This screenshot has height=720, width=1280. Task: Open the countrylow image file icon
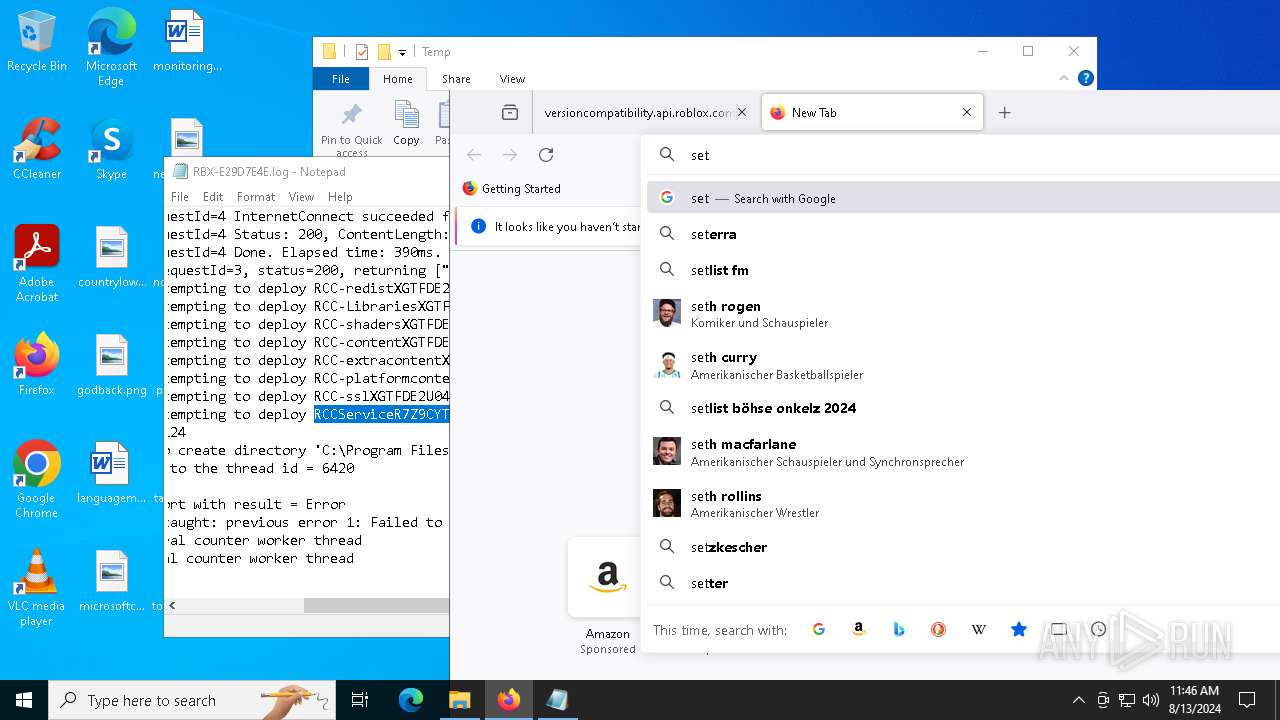click(111, 257)
